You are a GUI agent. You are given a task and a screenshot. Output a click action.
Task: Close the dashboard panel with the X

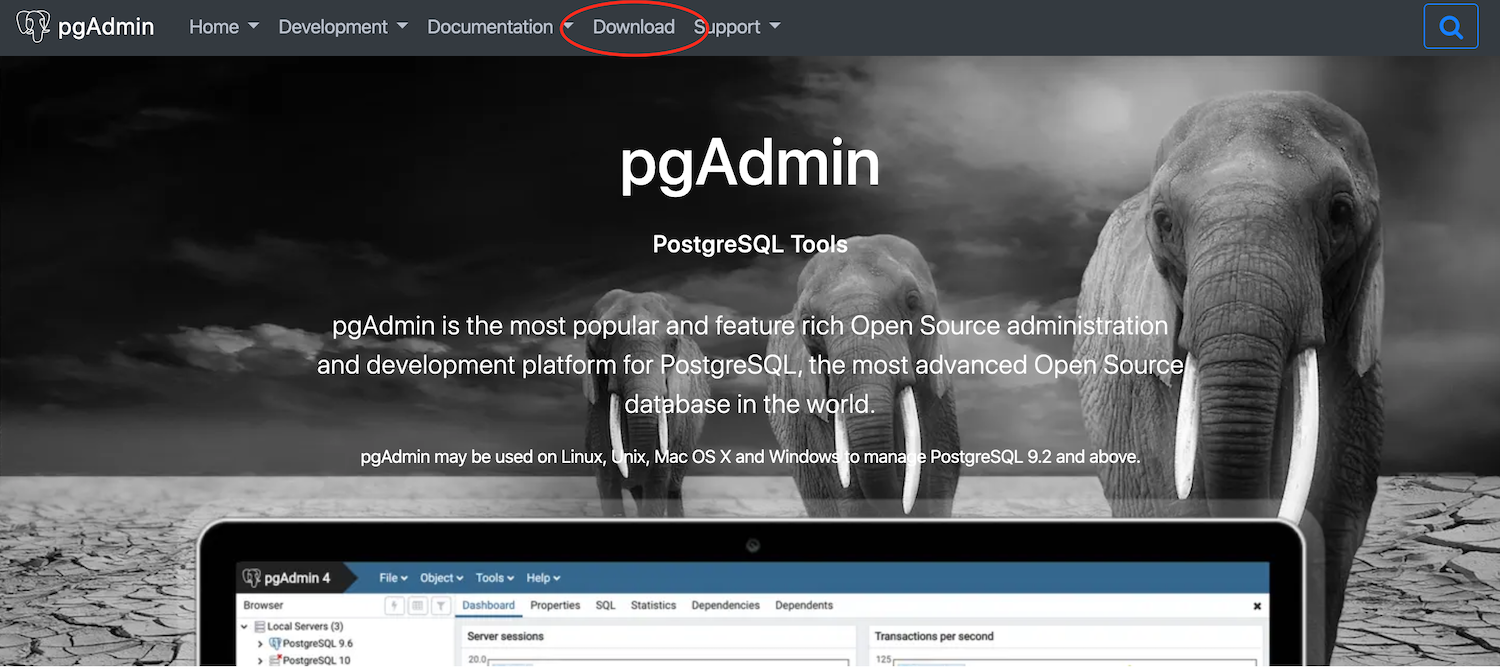1257,606
